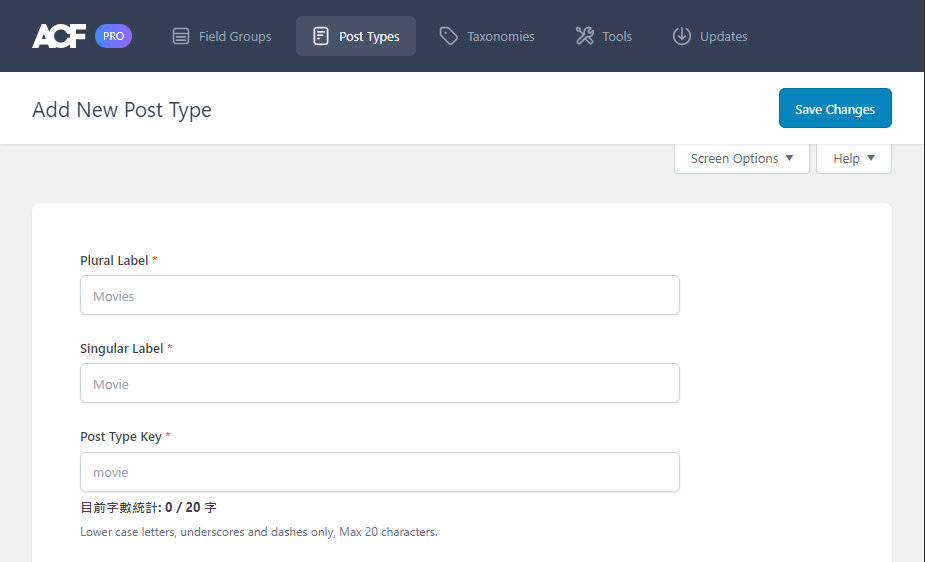Image resolution: width=925 pixels, height=562 pixels.
Task: Expand the Help dropdown
Action: click(854, 159)
